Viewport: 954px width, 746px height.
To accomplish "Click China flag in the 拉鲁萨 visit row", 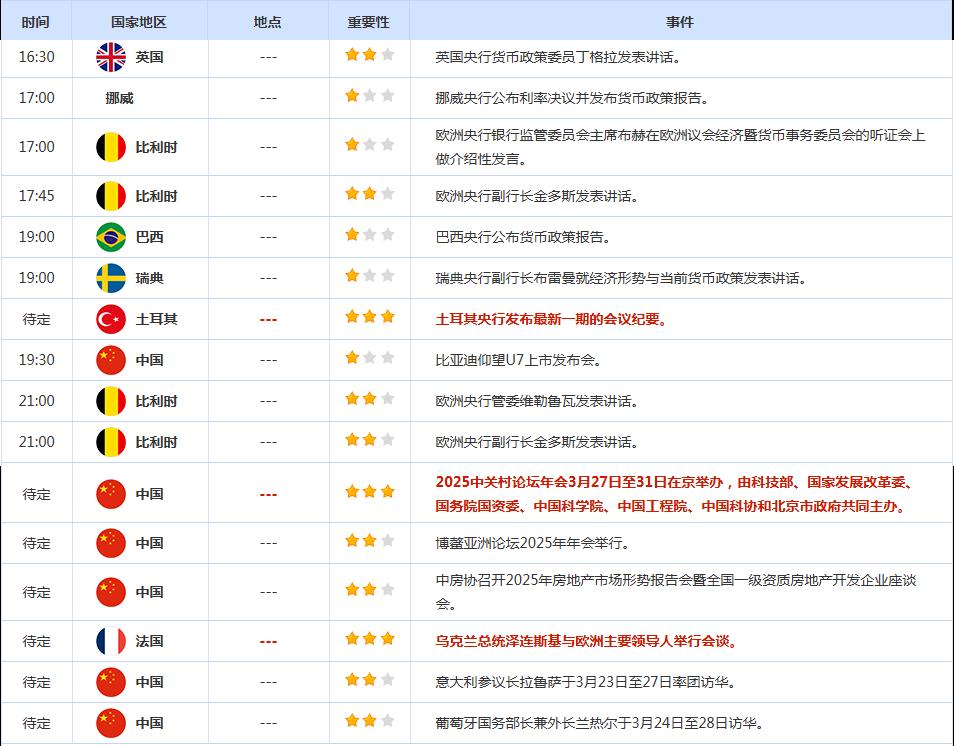I will [111, 682].
